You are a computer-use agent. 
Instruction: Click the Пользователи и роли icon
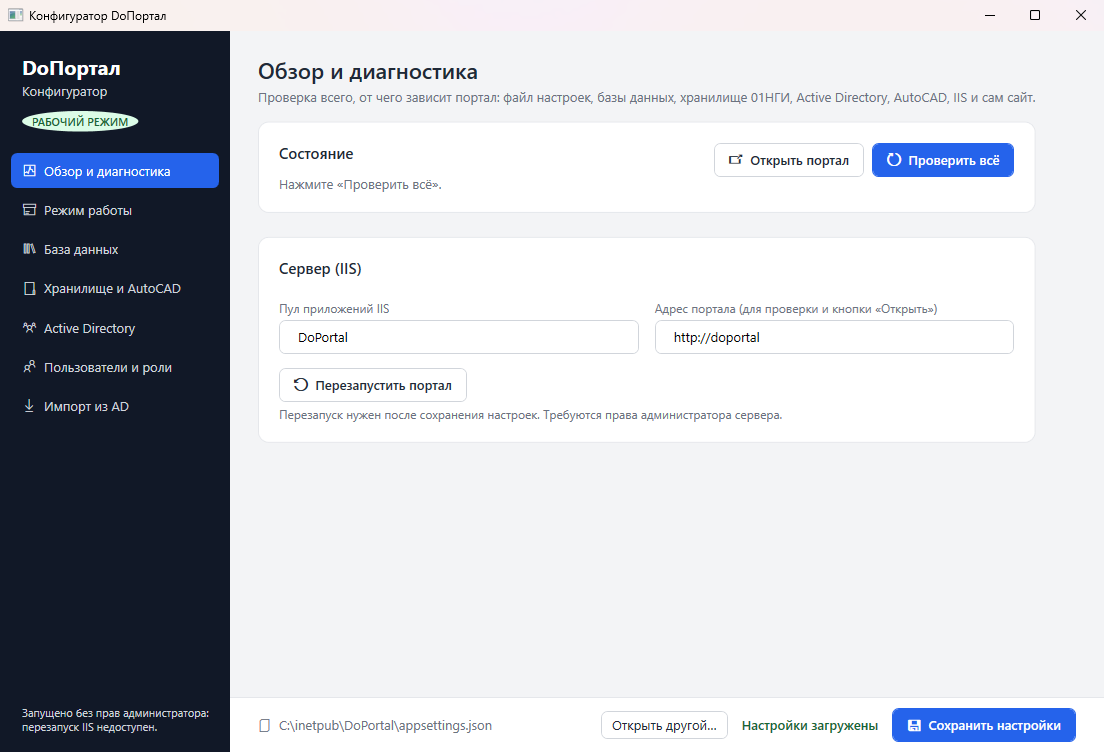click(x=29, y=367)
